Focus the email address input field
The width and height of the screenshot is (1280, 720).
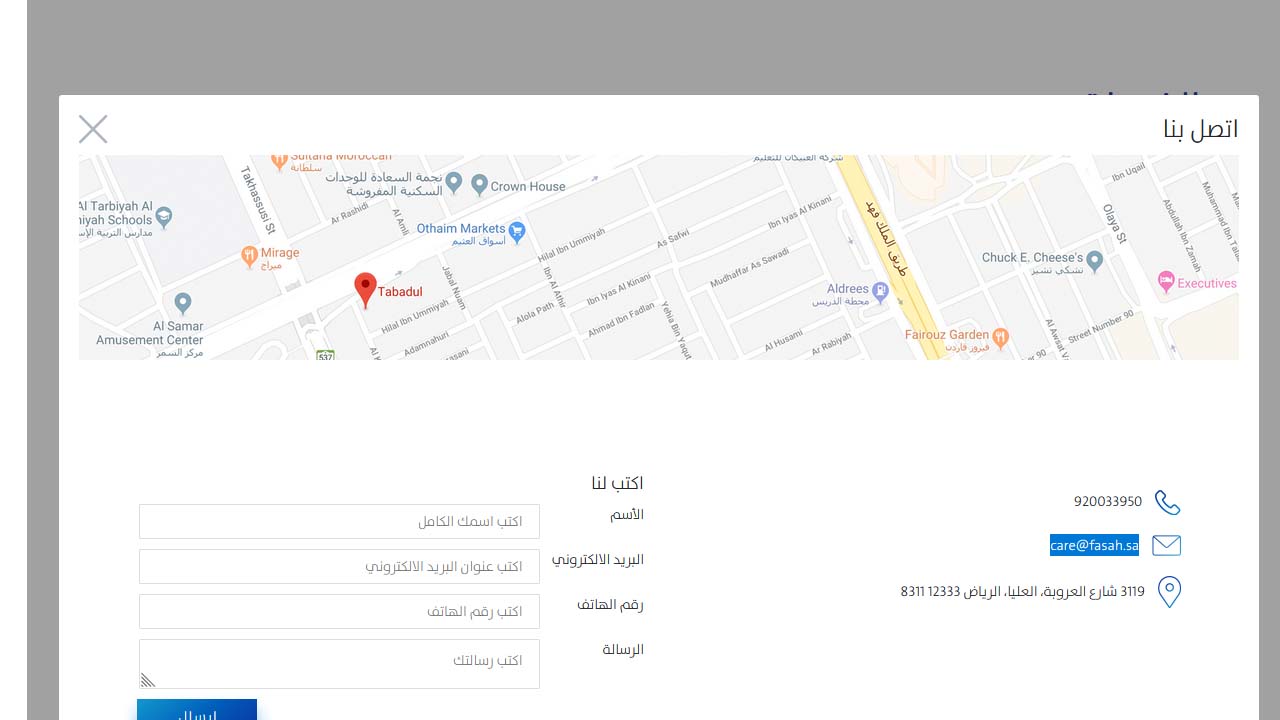click(339, 566)
